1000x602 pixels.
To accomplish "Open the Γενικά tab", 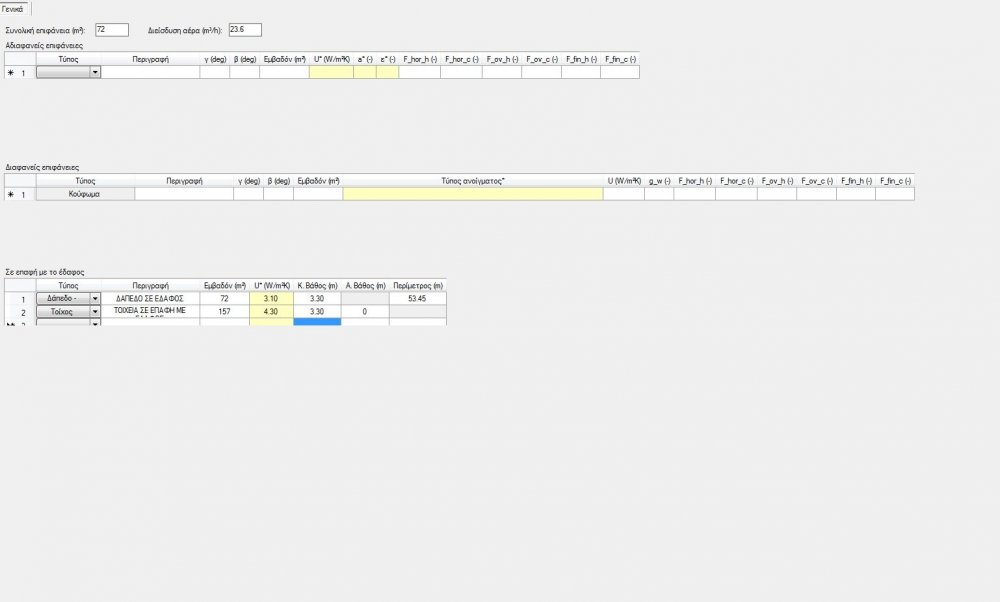I will [x=16, y=8].
